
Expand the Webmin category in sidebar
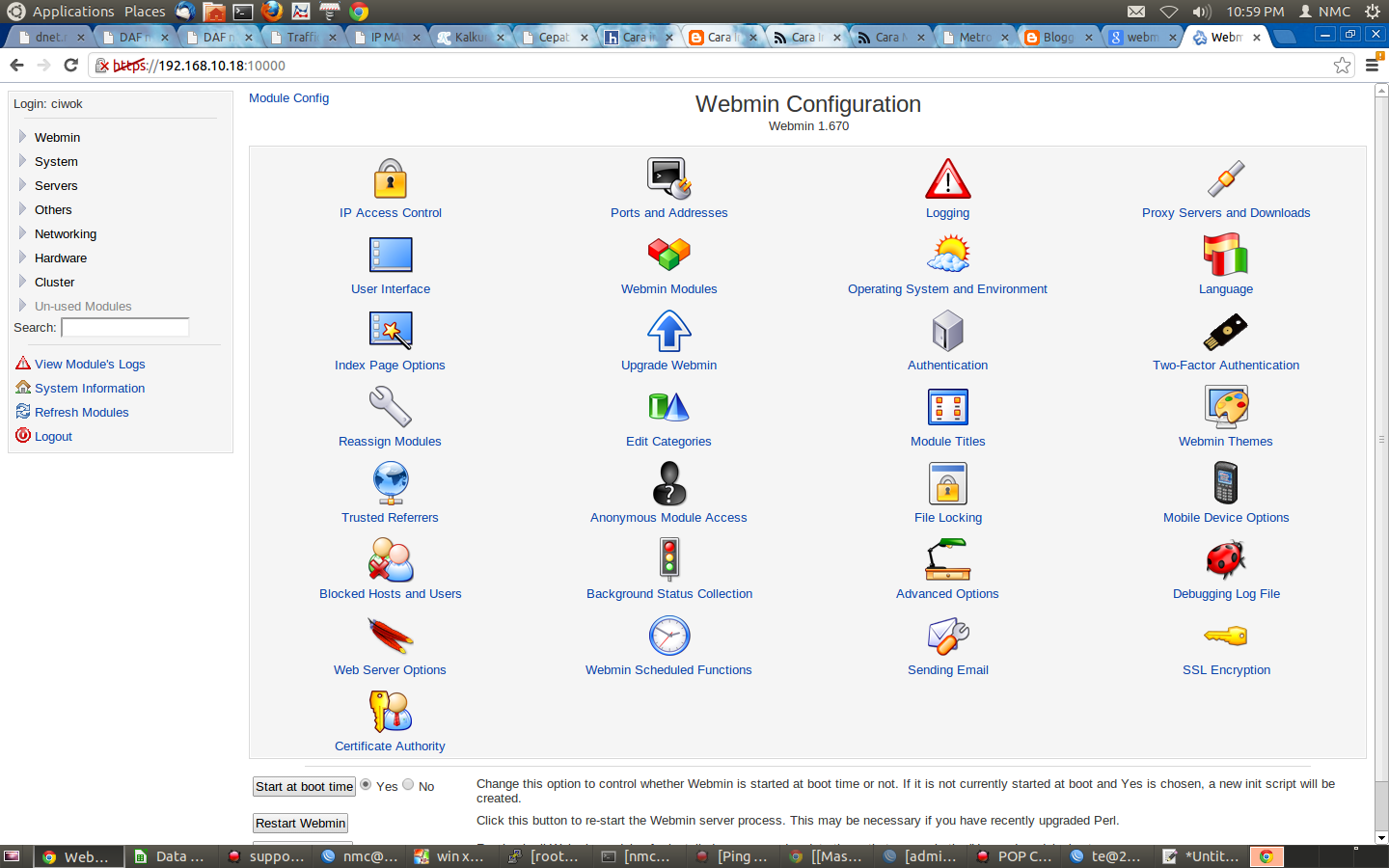(57, 137)
